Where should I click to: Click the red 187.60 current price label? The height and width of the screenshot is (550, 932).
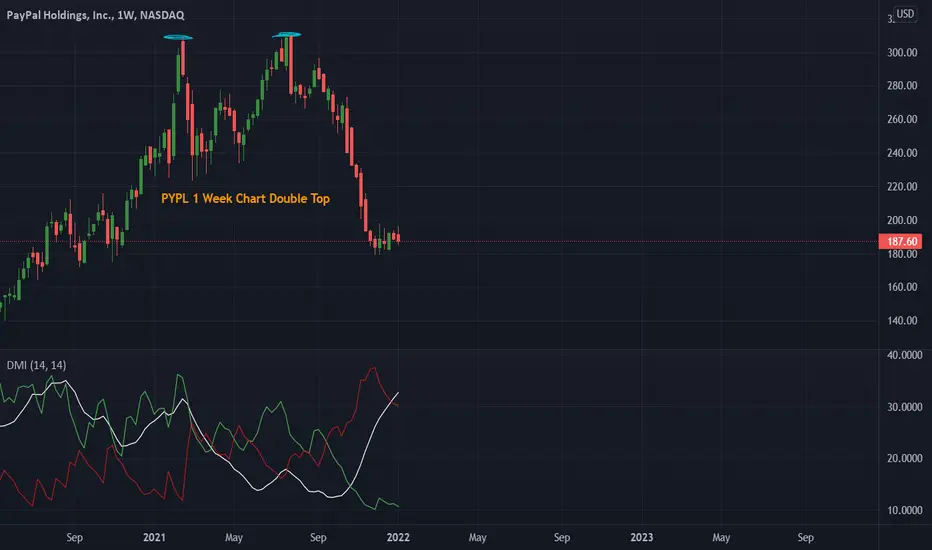click(900, 241)
